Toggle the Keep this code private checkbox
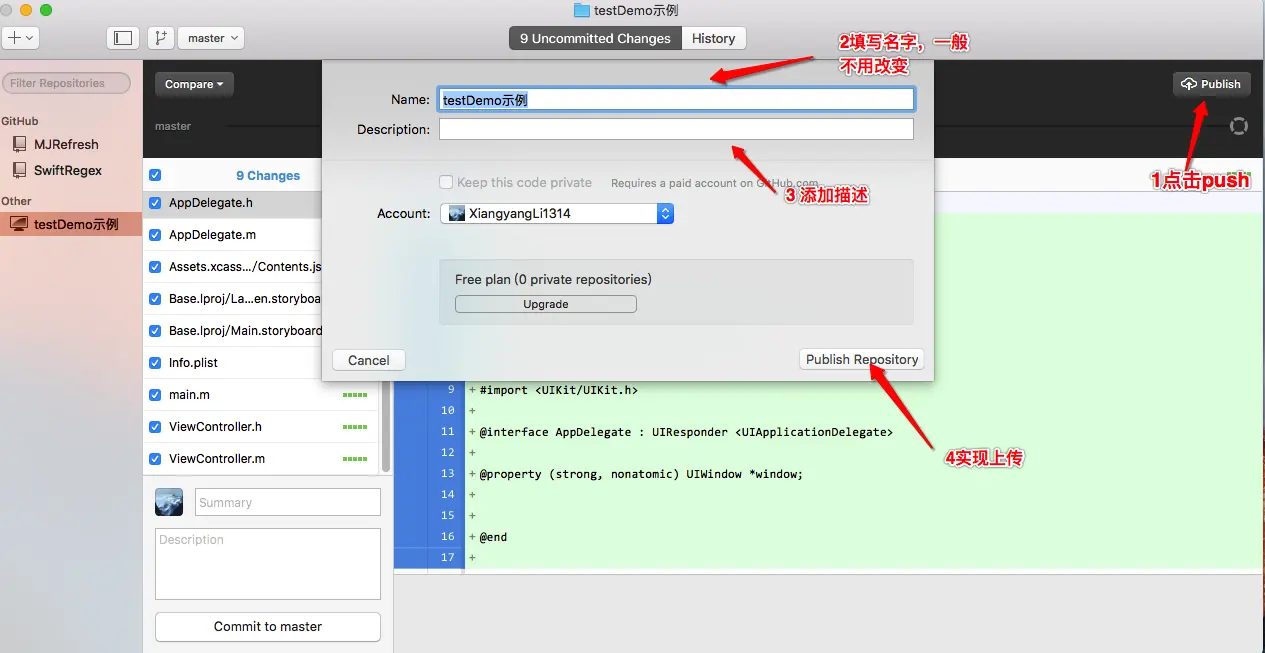This screenshot has height=653, width=1265. pyautogui.click(x=447, y=182)
